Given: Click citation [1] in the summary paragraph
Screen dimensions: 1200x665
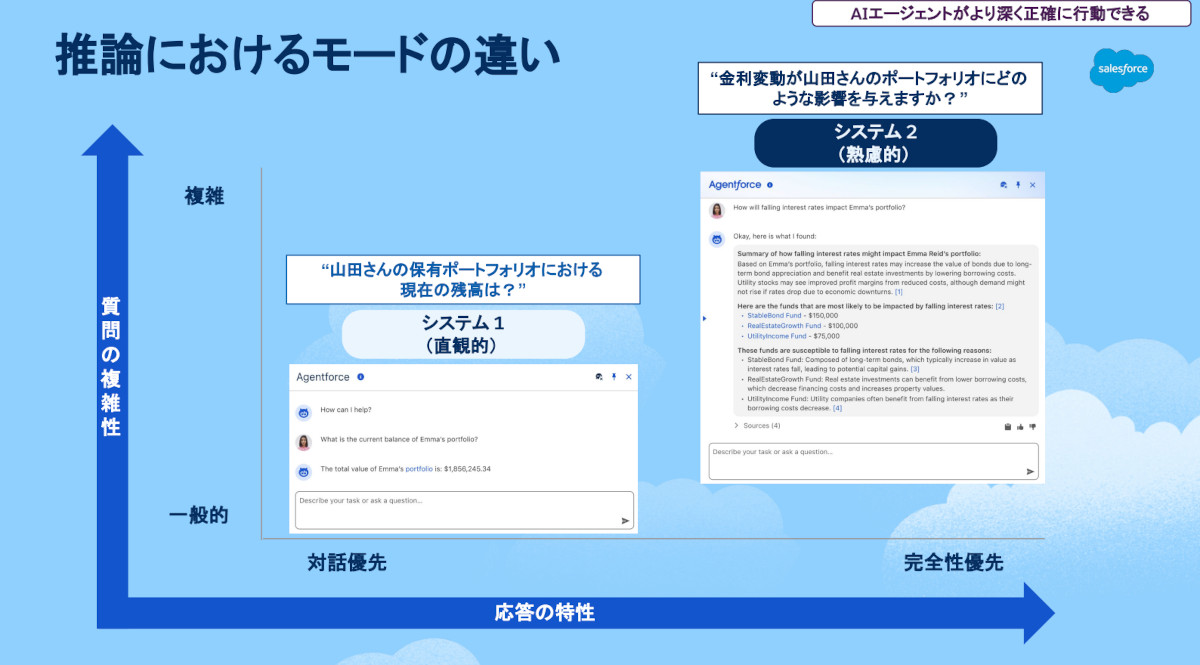Looking at the screenshot, I should coord(898,291).
